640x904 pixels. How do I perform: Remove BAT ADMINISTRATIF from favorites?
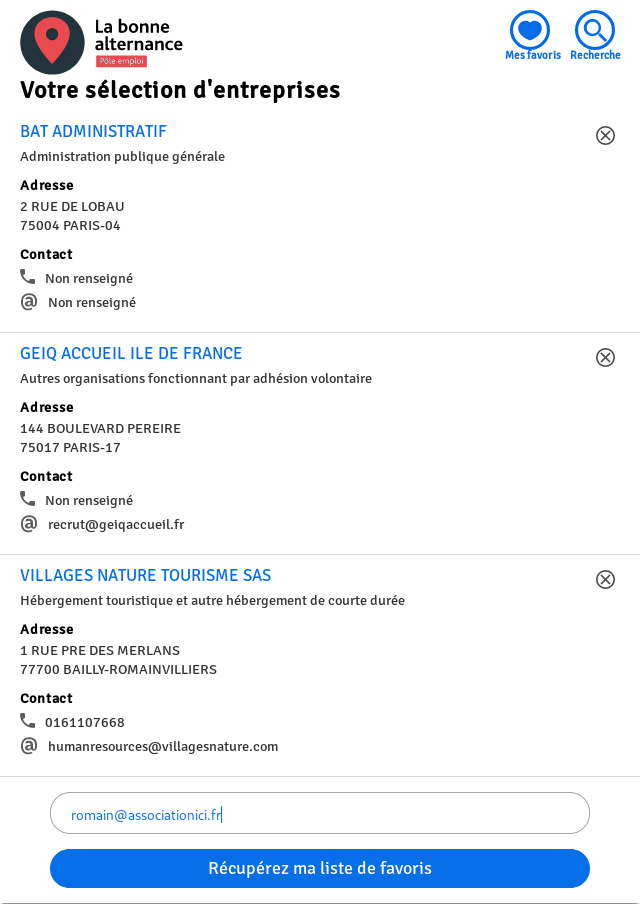pos(605,135)
